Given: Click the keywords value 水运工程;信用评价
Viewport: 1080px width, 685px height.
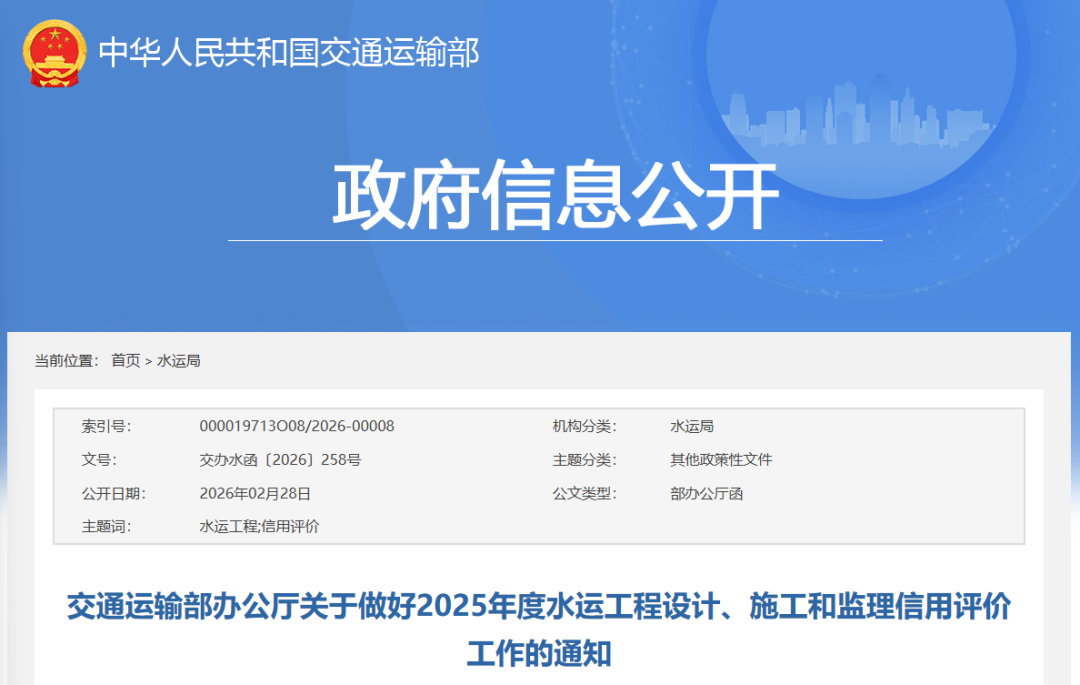Looking at the screenshot, I should (259, 526).
